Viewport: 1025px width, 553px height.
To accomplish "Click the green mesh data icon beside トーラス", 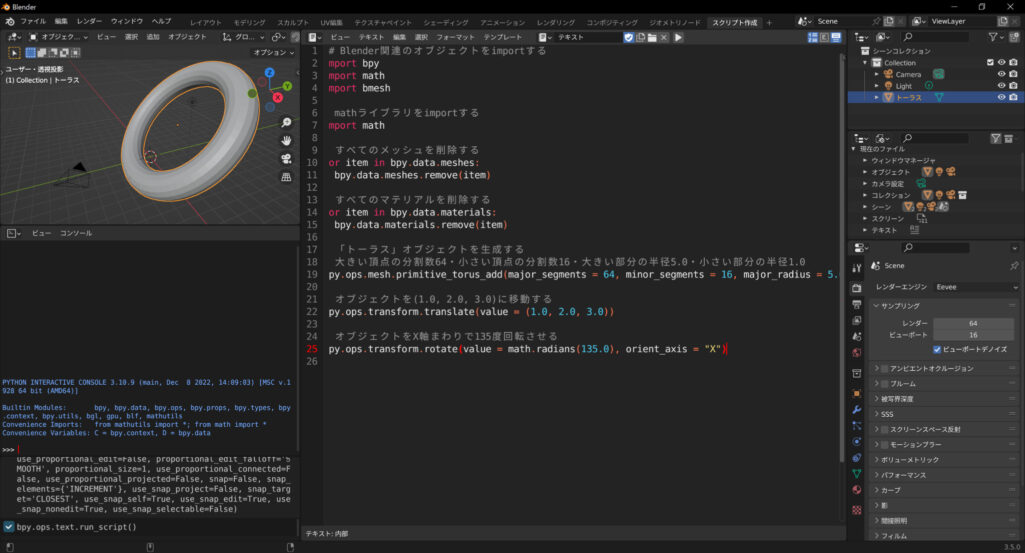I will pos(939,97).
